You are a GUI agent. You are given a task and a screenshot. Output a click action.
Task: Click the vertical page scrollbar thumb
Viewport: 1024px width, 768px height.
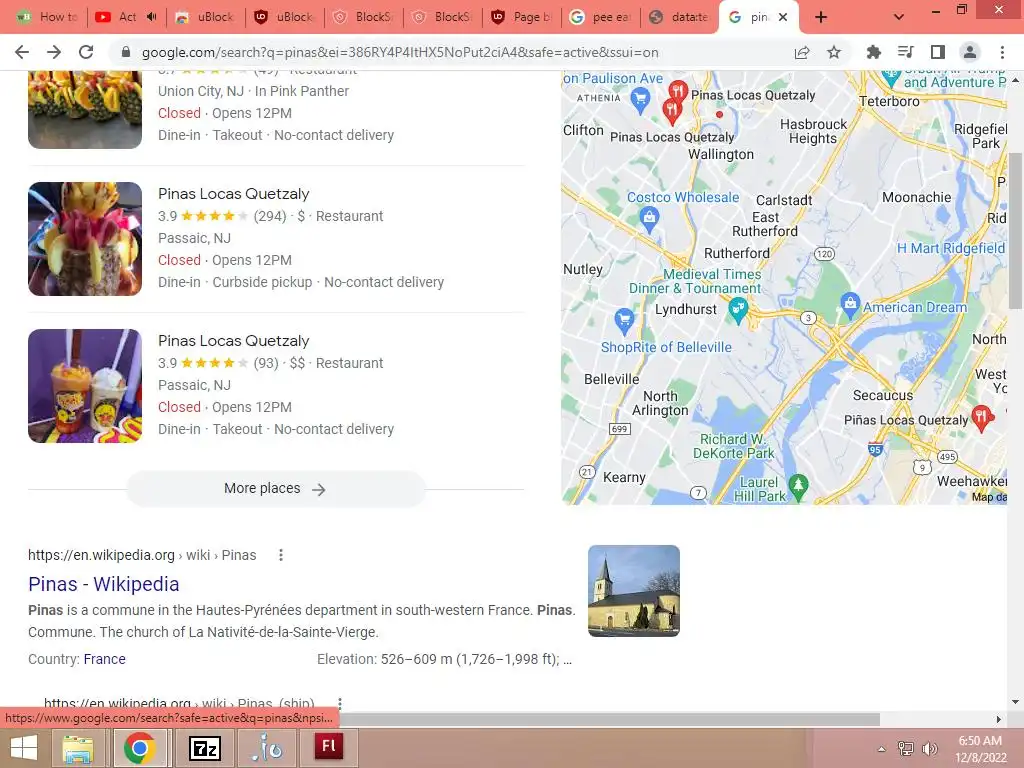point(1016,230)
